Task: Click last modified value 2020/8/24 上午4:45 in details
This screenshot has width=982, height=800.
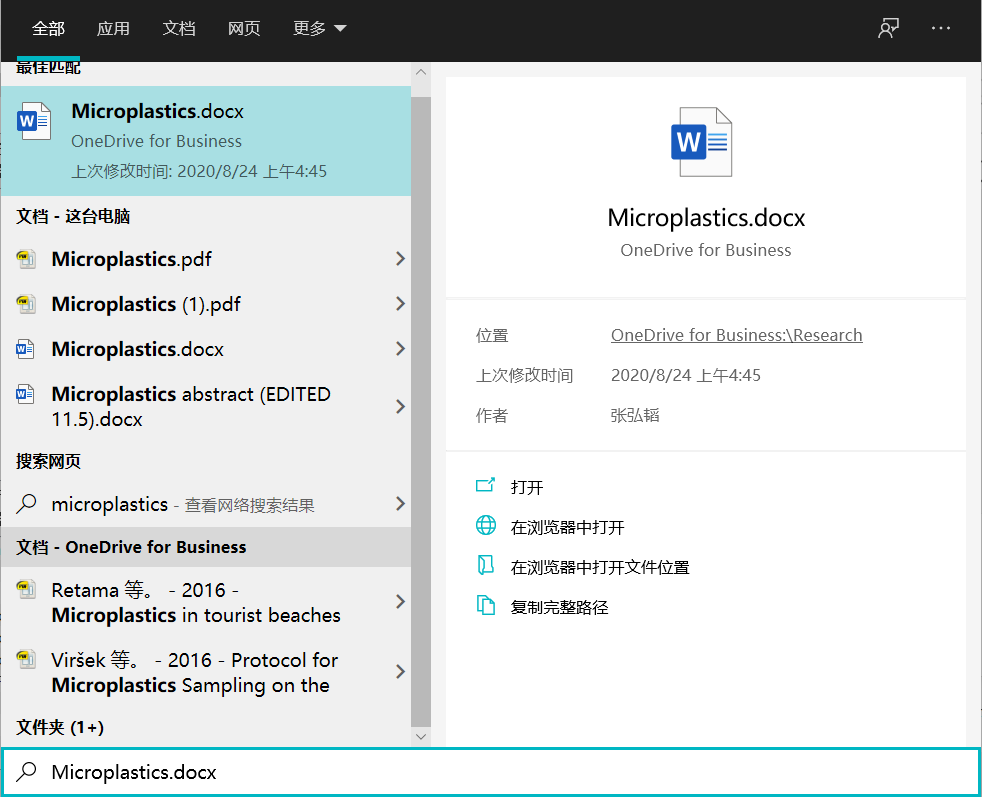Action: point(686,375)
